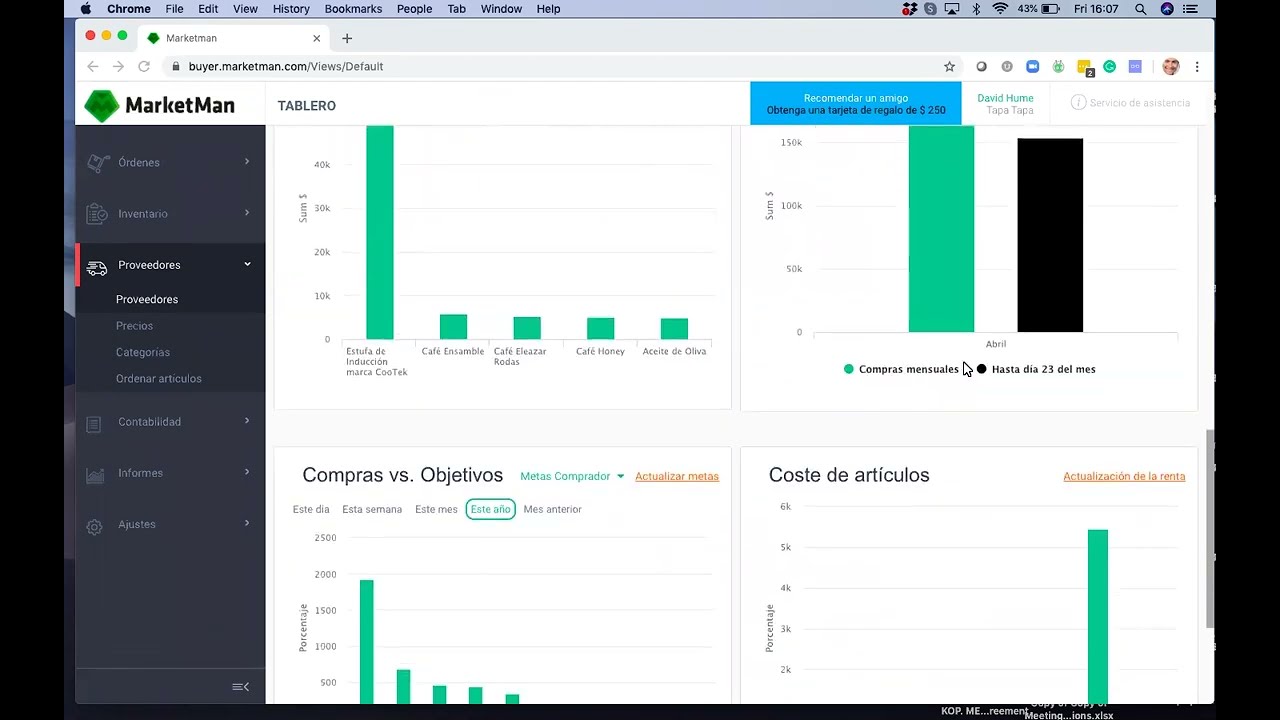The height and width of the screenshot is (720, 1280).
Task: Open the Proveedores submenu item
Action: (x=147, y=299)
